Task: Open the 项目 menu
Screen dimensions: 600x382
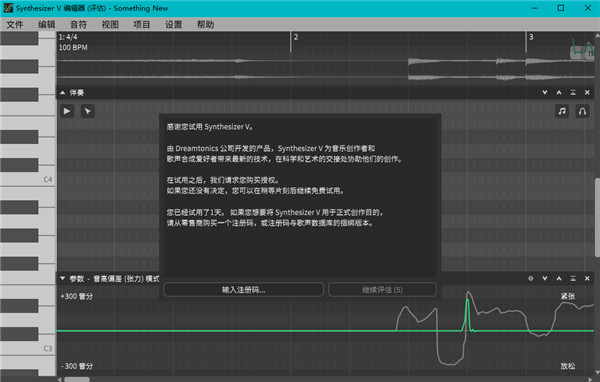Action: tap(142, 24)
